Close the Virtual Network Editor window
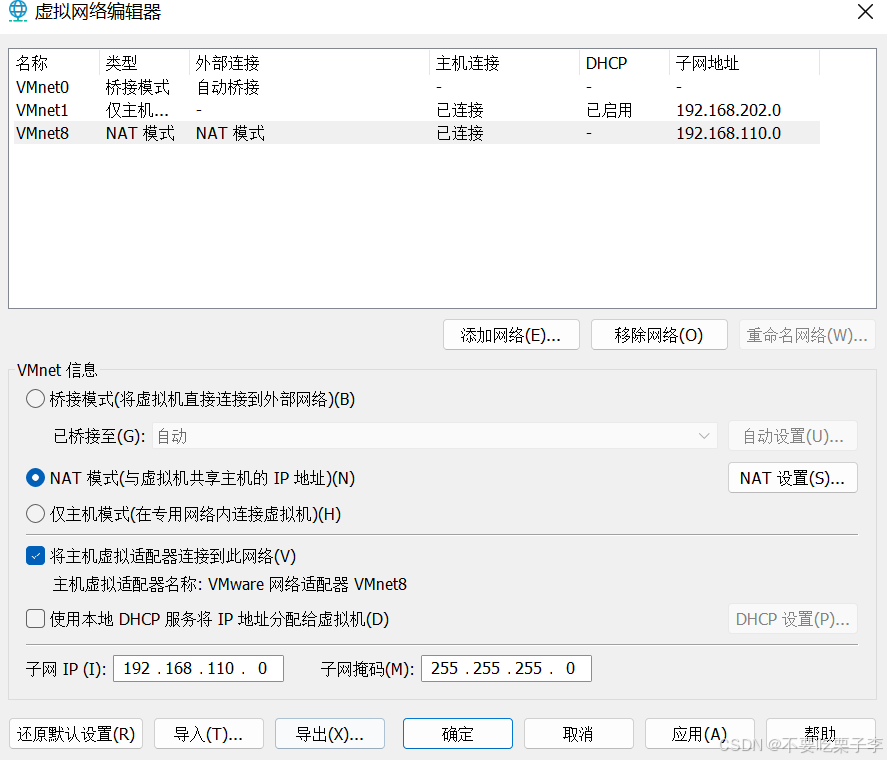887x760 pixels. (x=864, y=12)
